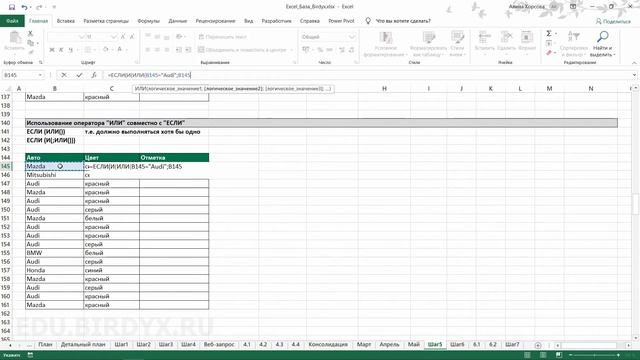
Task: Select column H header
Action: [384, 88]
